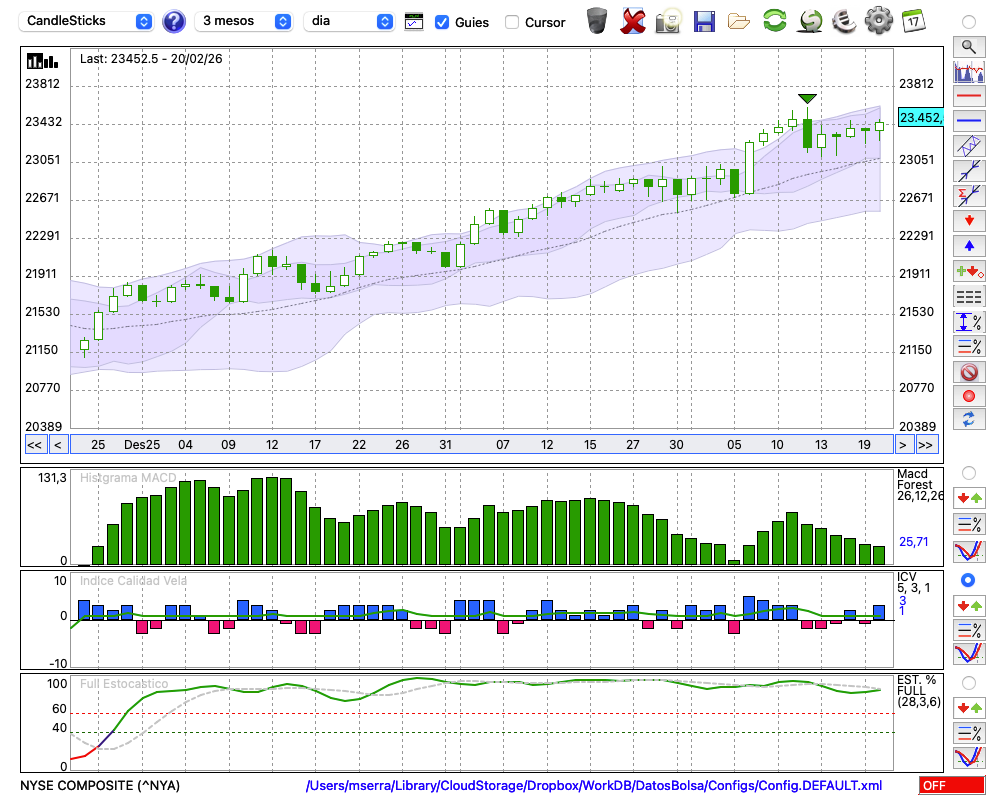The width and height of the screenshot is (1000, 800).
Task: Click the Estocastico panel lines percent button
Action: [969, 733]
